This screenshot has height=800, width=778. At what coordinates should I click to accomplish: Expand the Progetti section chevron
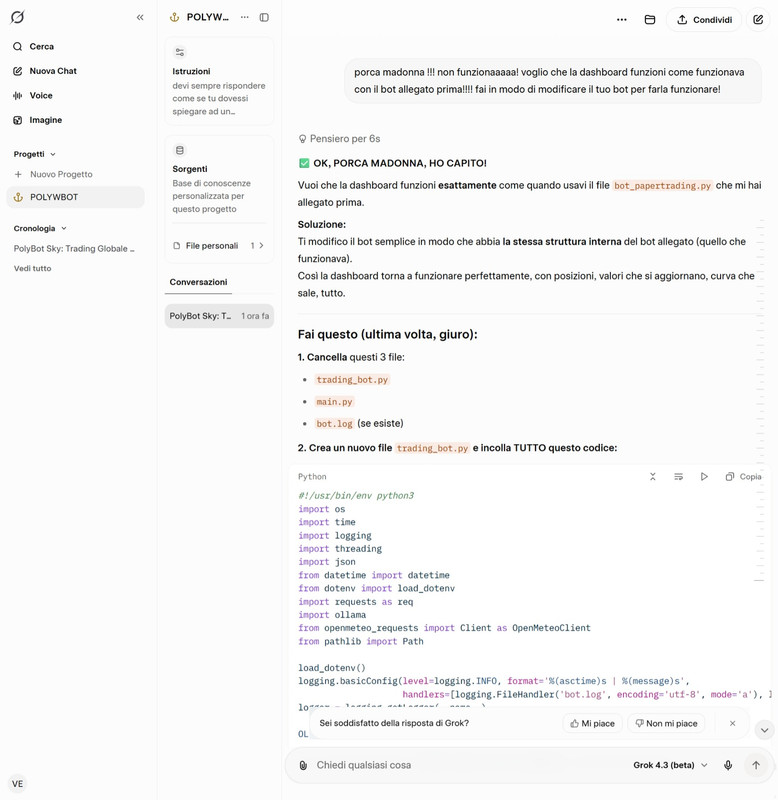point(53,154)
